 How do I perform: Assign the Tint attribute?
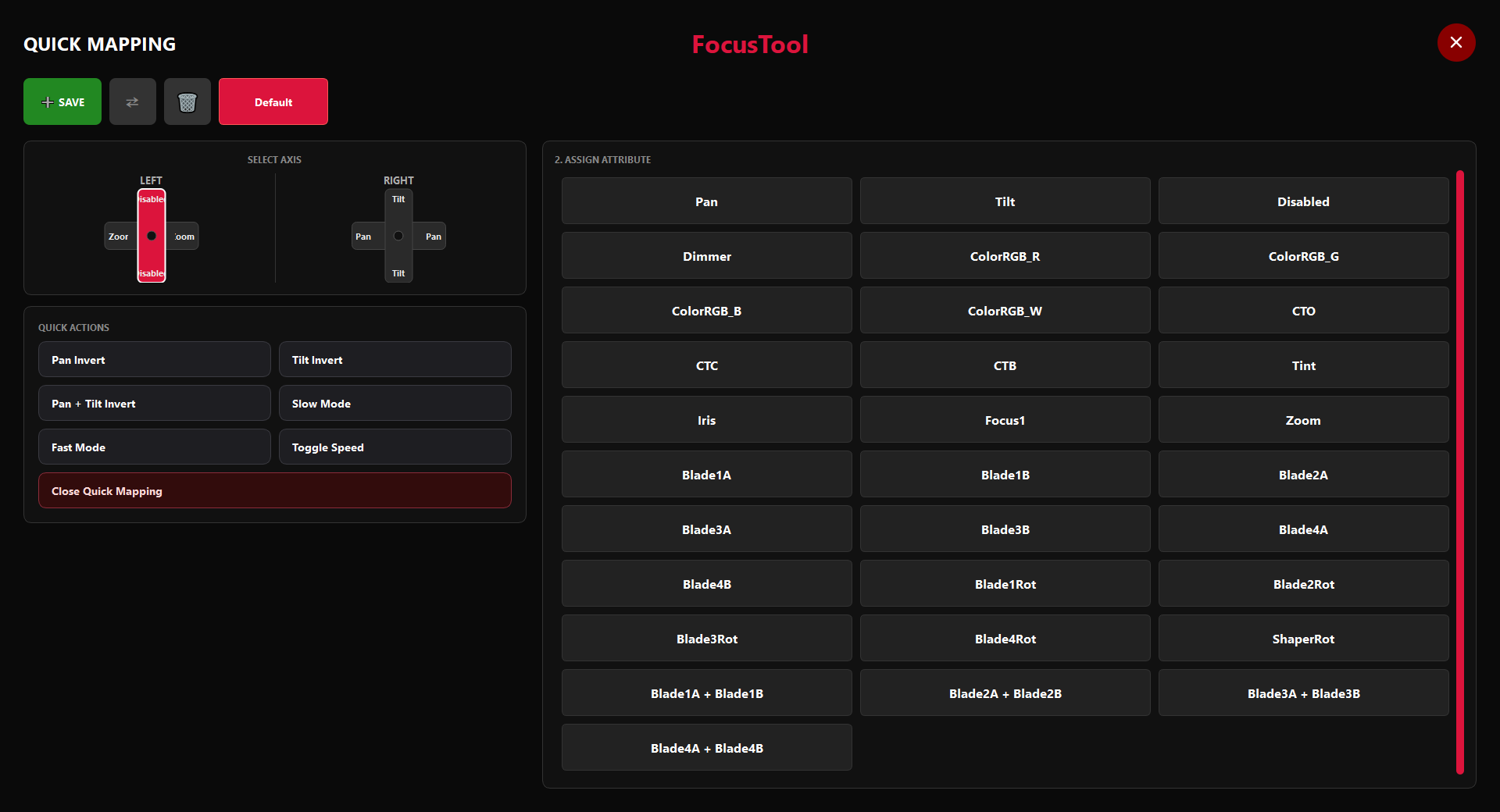tap(1304, 365)
